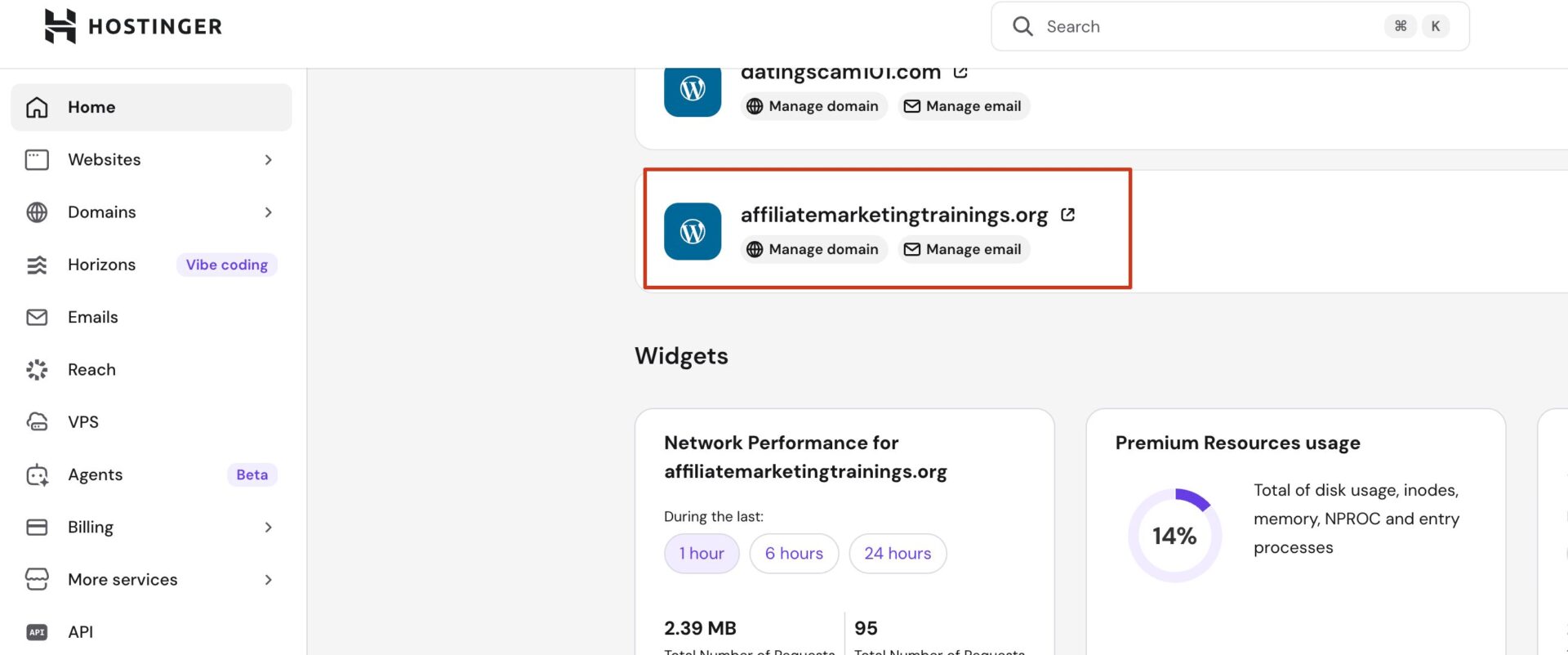Expand the Domains sidebar chevron
1568x655 pixels.
pos(268,212)
